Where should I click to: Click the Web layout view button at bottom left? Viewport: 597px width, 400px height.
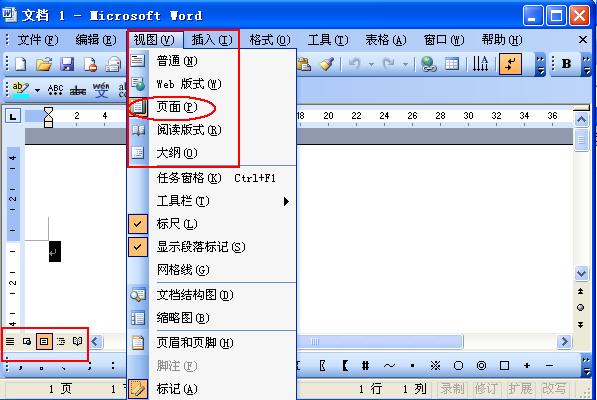point(27,341)
